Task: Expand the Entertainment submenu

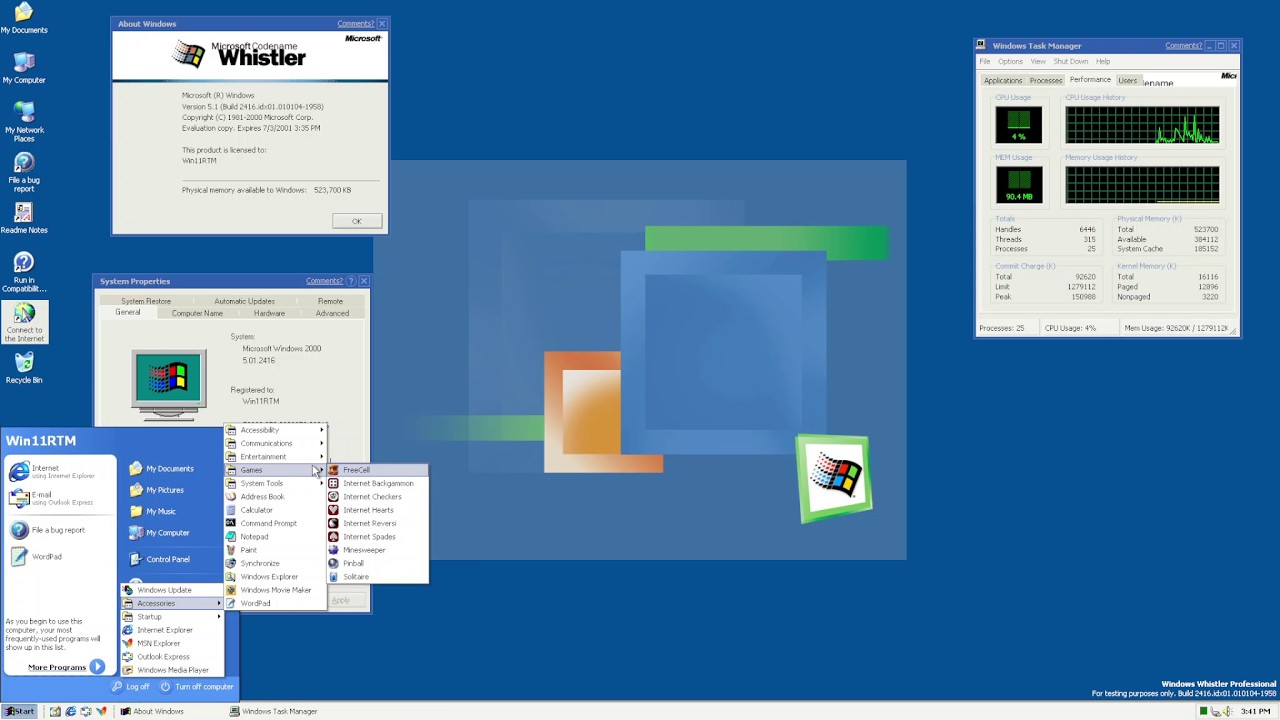Action: pos(275,457)
